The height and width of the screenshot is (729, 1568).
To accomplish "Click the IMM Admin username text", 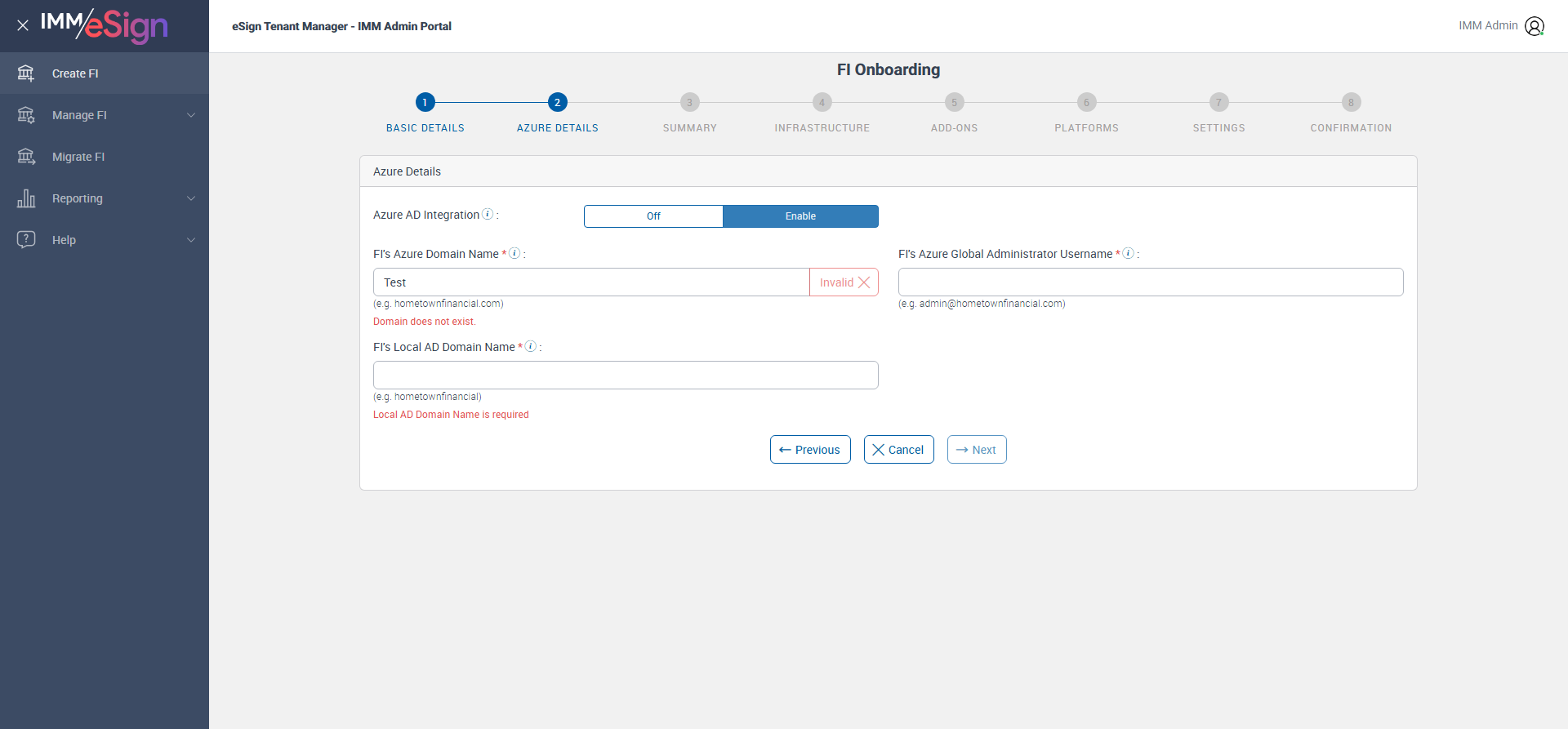I will pyautogui.click(x=1488, y=26).
